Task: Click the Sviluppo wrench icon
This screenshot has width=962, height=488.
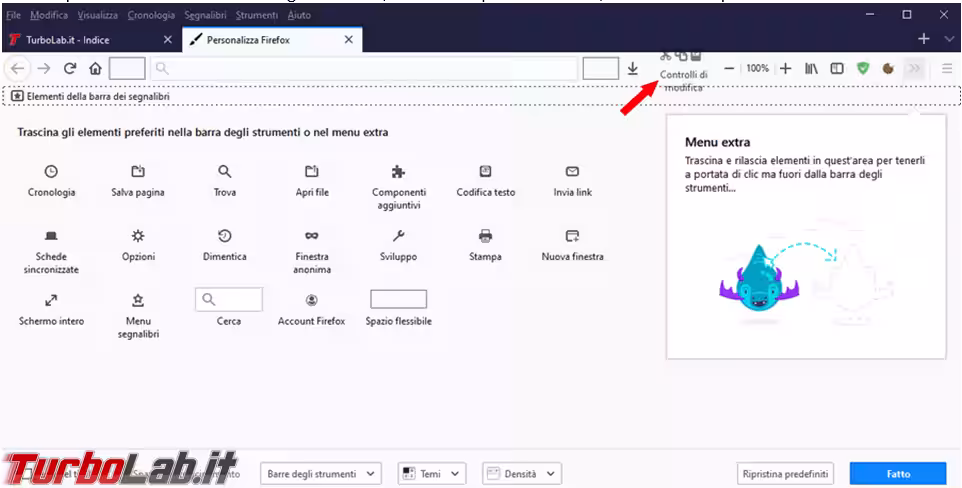Action: 399,236
